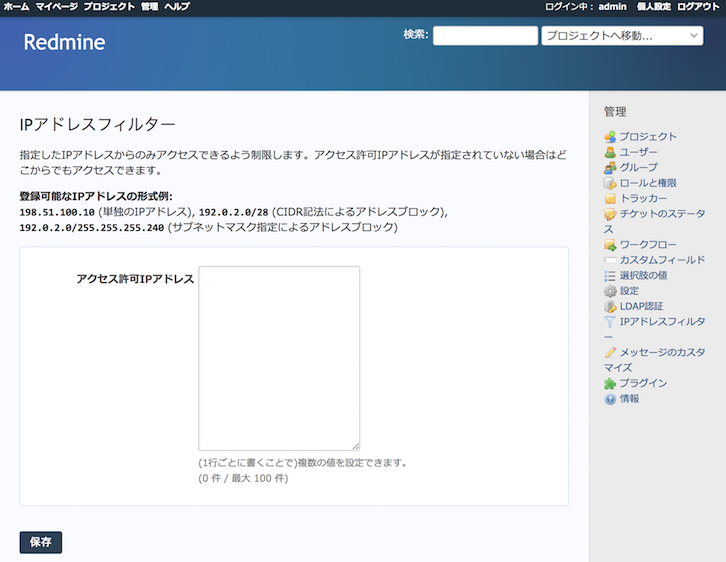This screenshot has width=726, height=562.
Task: Click the Settings gear icon in sidebar
Action: point(610,291)
